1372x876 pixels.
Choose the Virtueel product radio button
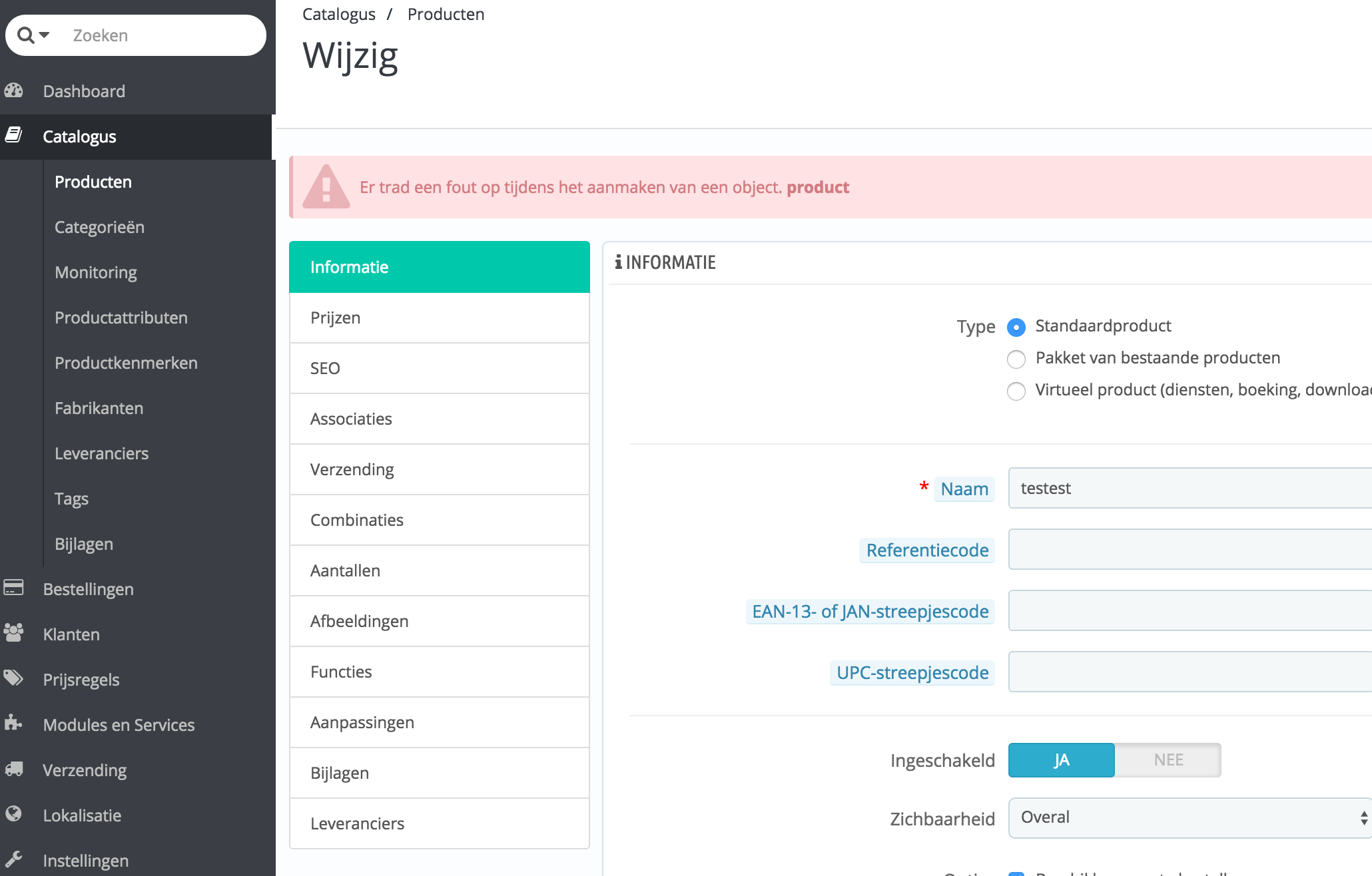1016,391
